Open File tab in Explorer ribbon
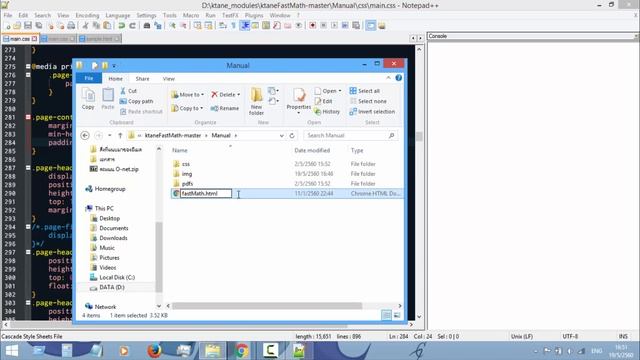The image size is (640, 360). [x=89, y=78]
